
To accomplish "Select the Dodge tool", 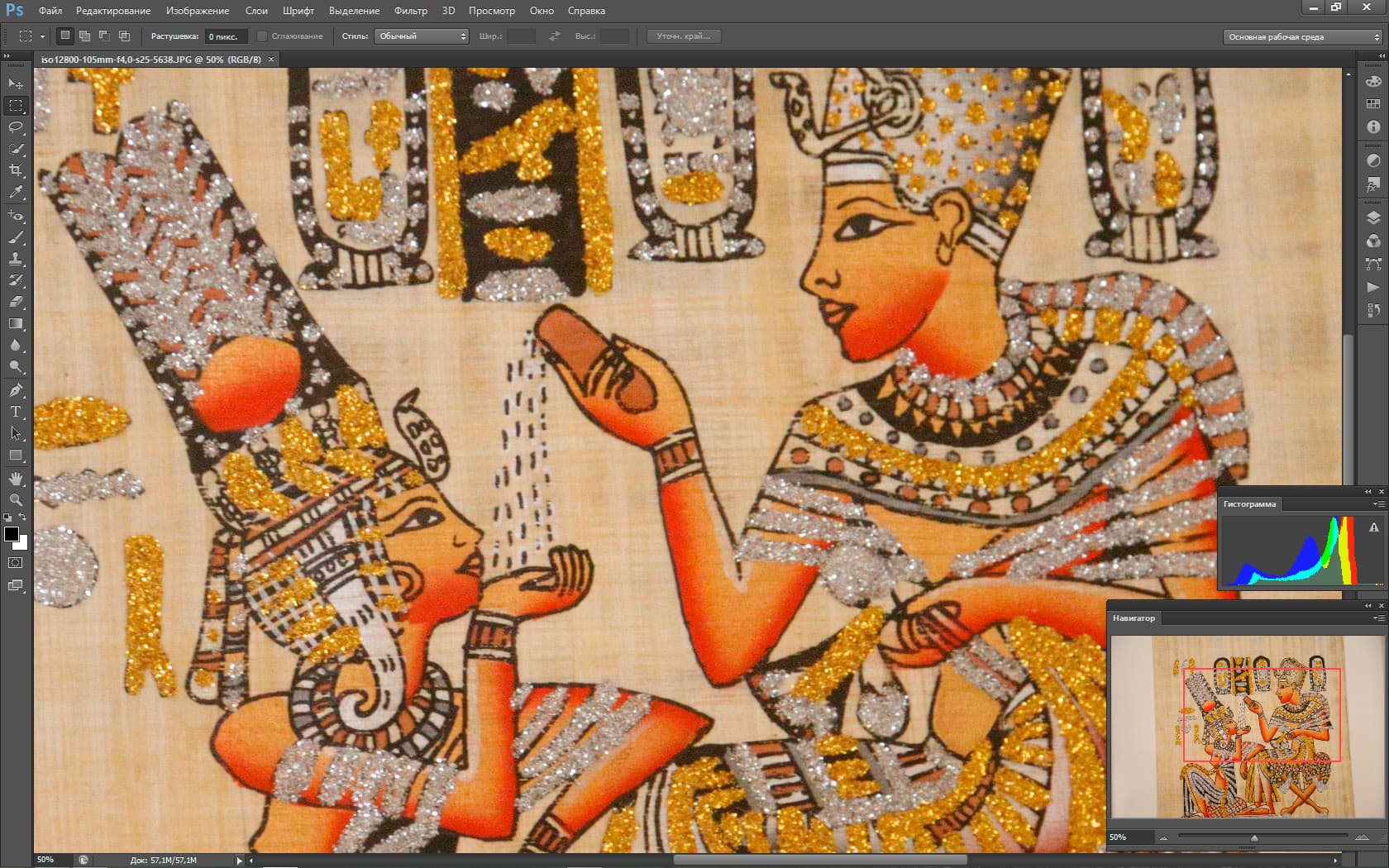I will [x=16, y=366].
